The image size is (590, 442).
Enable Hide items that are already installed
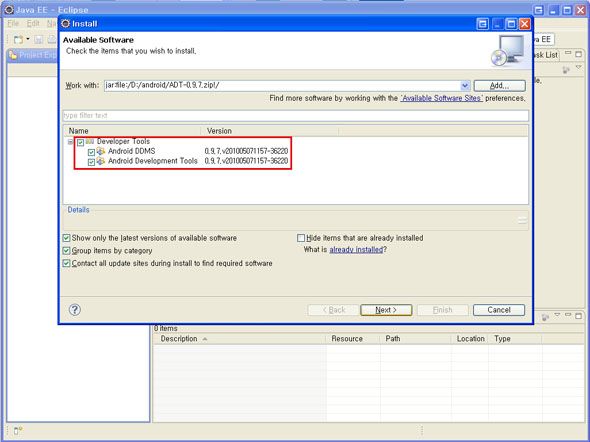point(301,238)
